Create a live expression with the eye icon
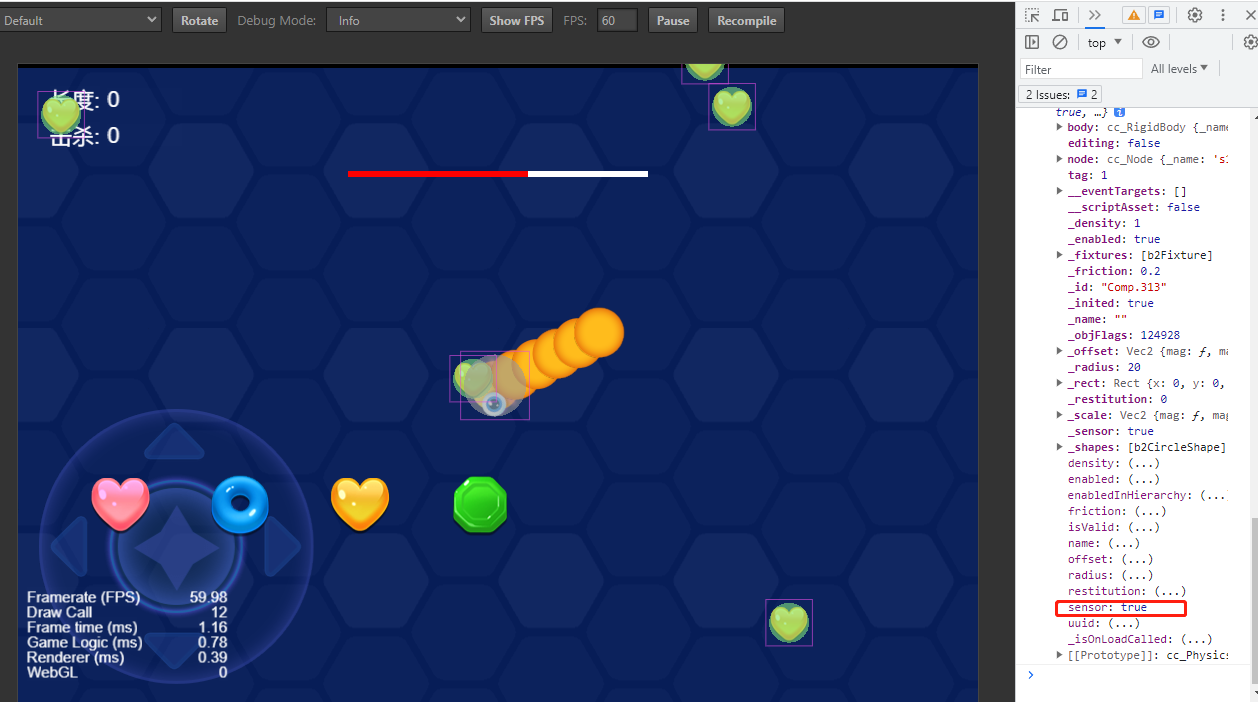 point(1151,42)
